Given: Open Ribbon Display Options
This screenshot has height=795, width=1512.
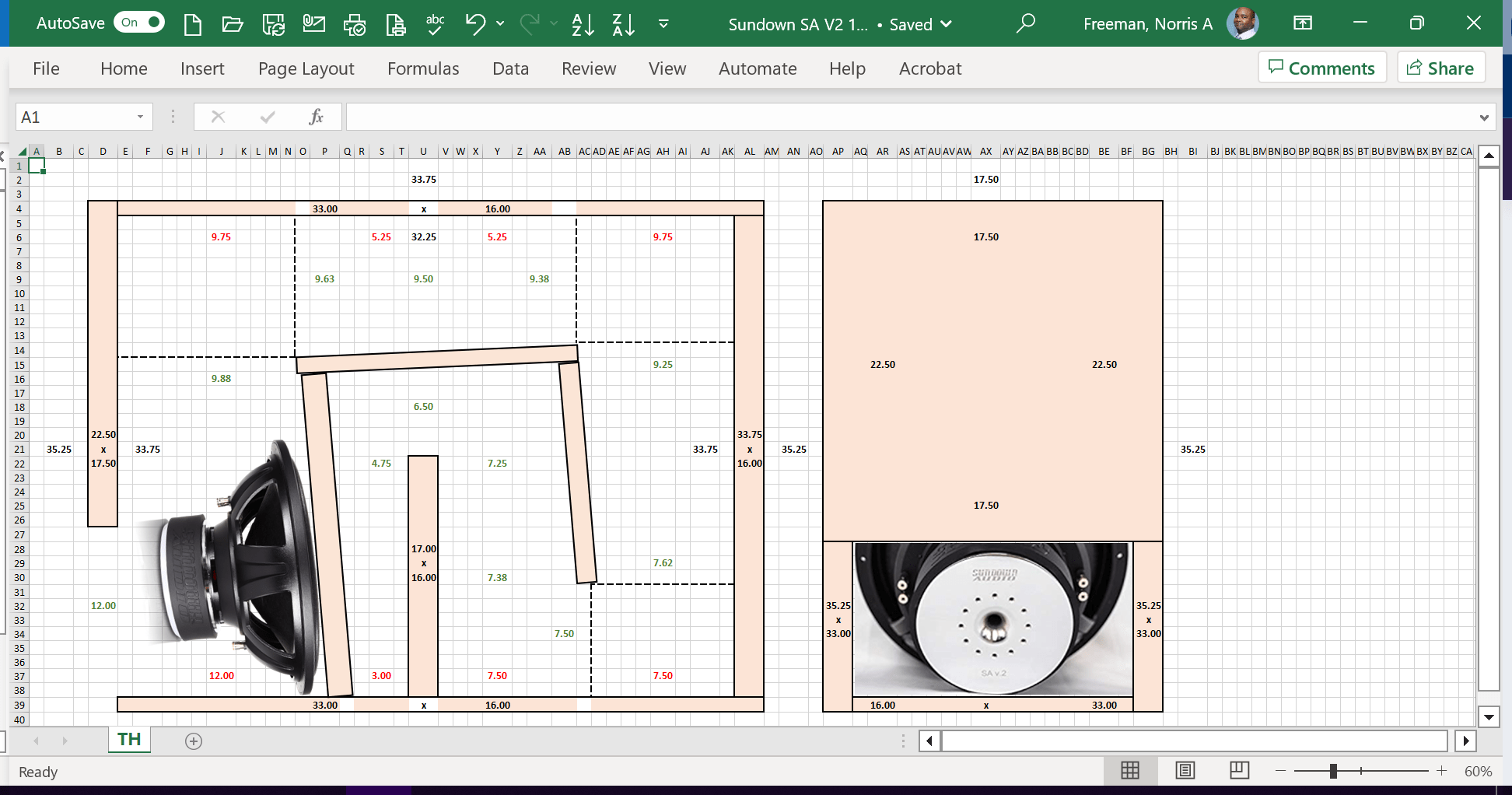Looking at the screenshot, I should pyautogui.click(x=1303, y=23).
